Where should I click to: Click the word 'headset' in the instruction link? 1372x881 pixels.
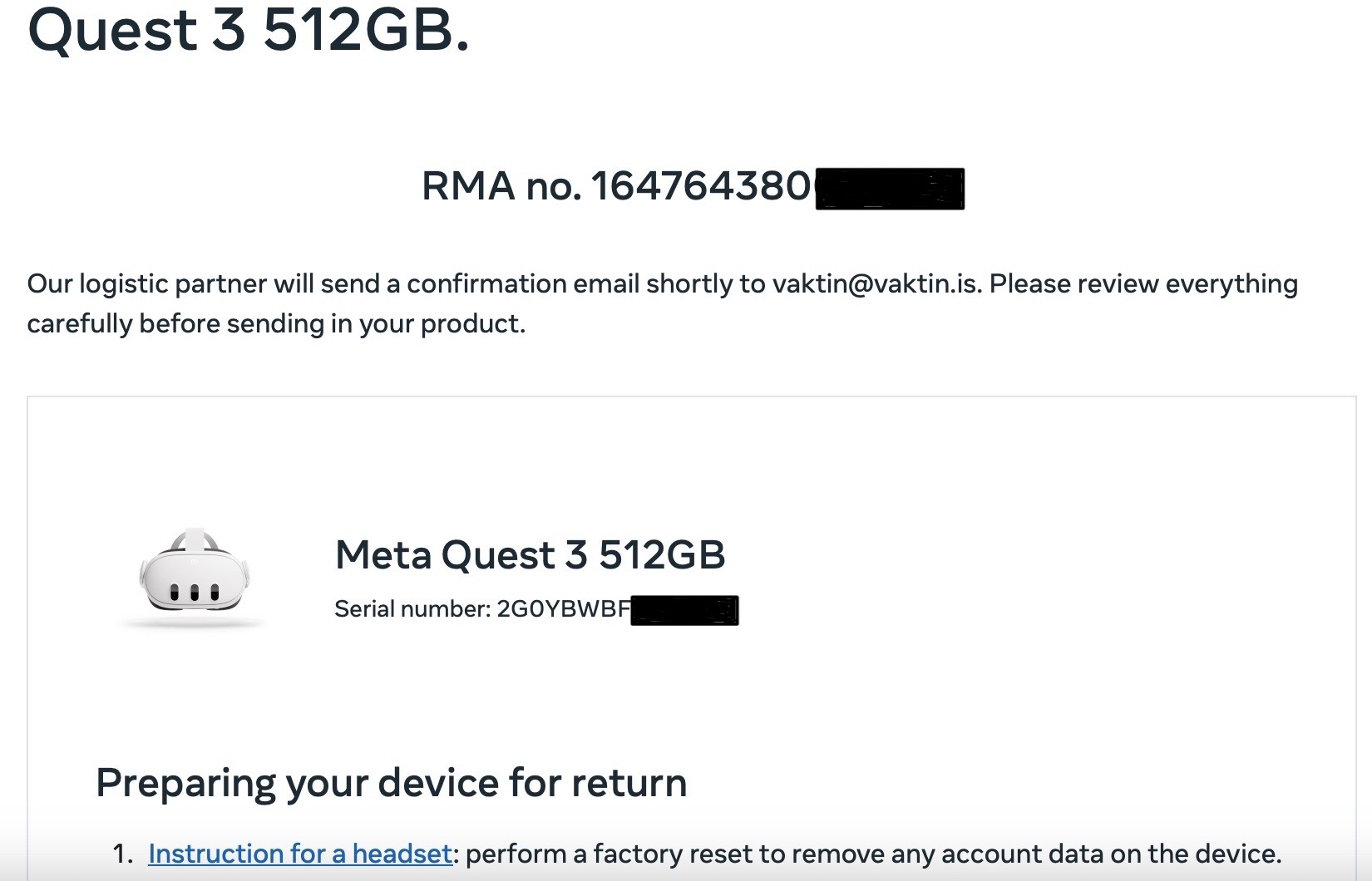[x=402, y=854]
